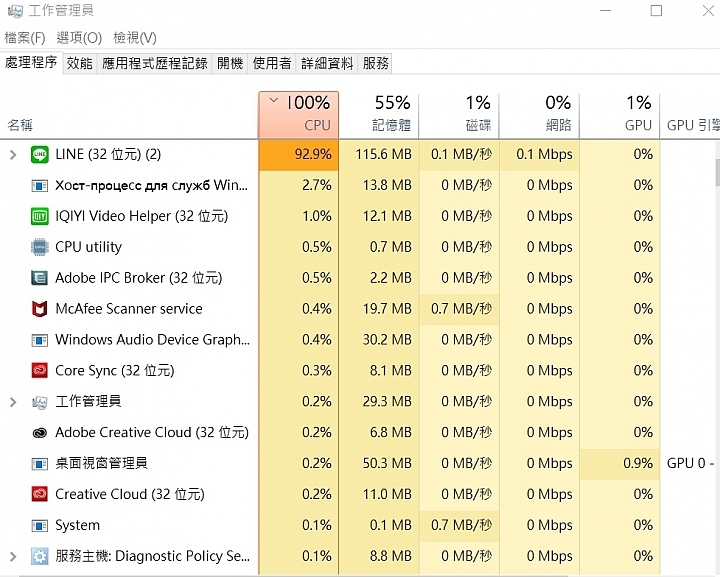720x577 pixels.
Task: Click the Adobe IPC Broker icon
Action: [40, 278]
